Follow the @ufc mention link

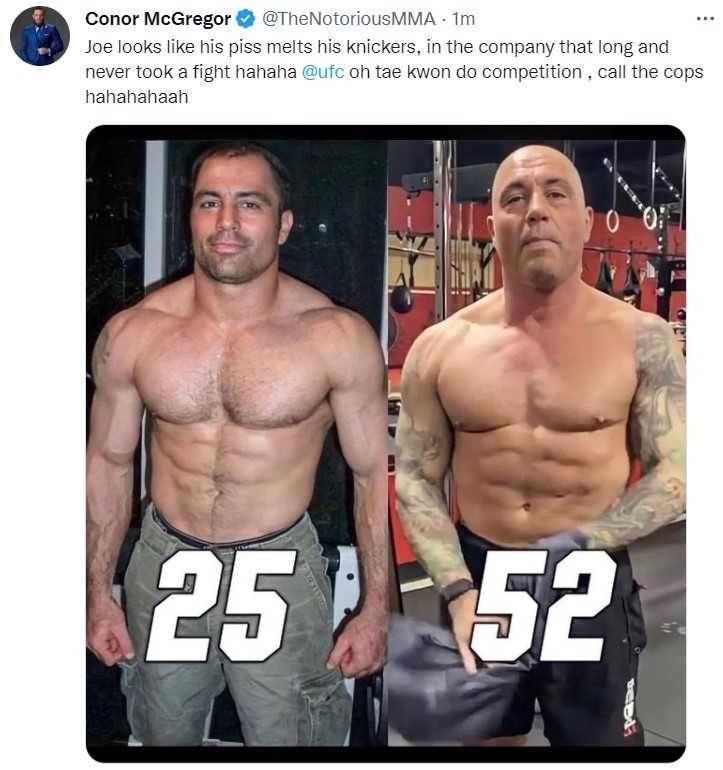click(x=323, y=72)
